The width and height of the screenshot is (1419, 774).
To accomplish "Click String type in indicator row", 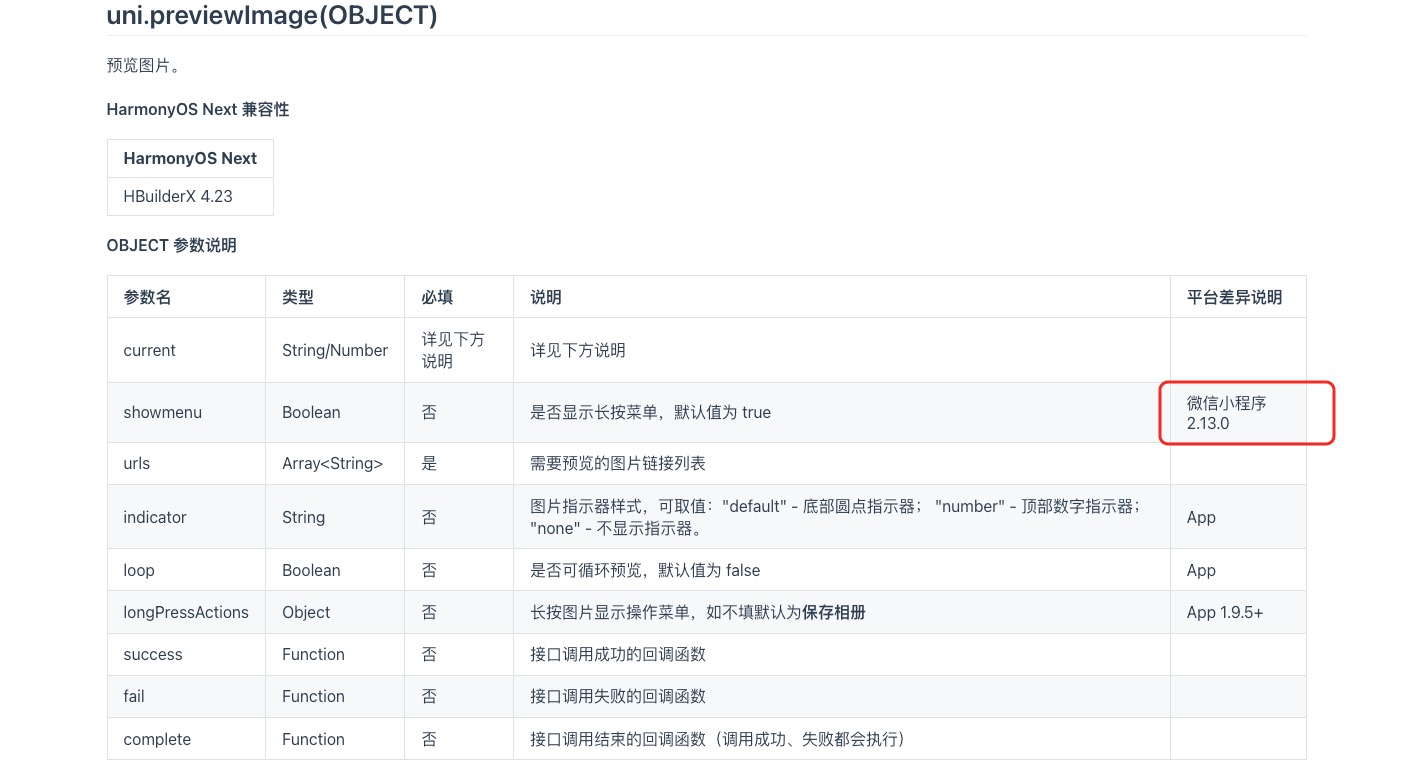I will (x=303, y=517).
